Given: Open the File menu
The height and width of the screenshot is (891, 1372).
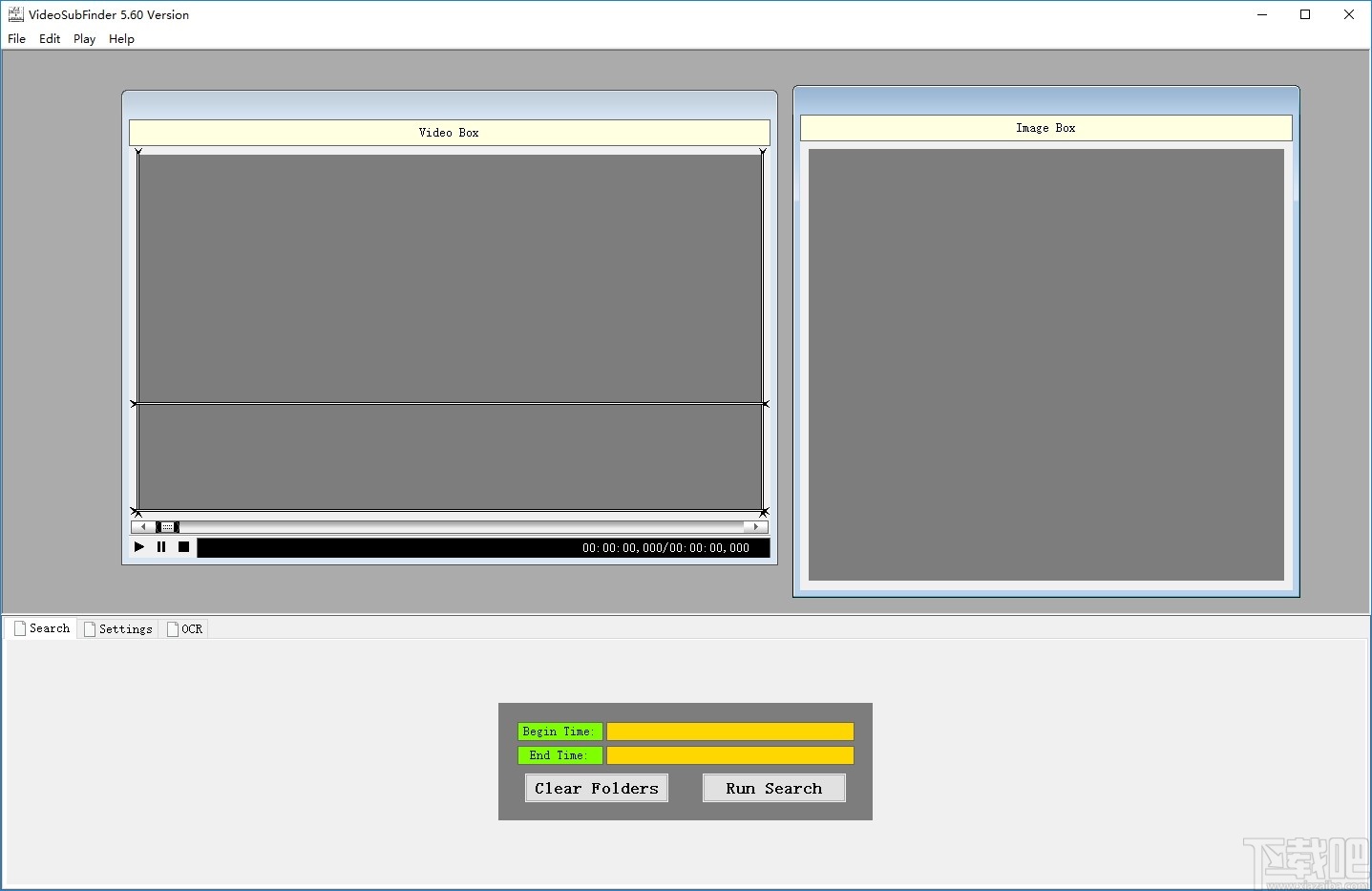Looking at the screenshot, I should [x=17, y=39].
